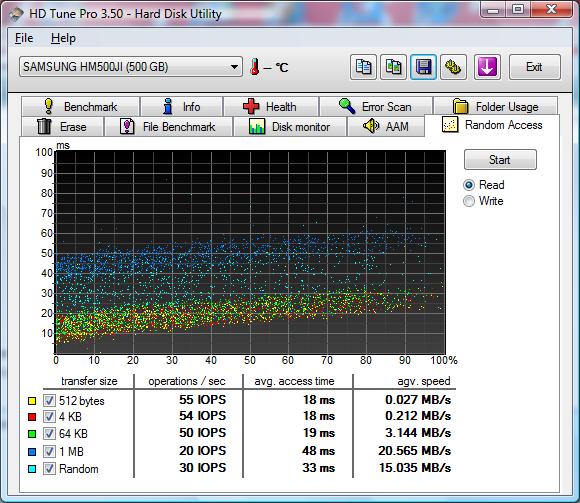Click the red 4 KB color swatch
580x503 pixels.
[32, 417]
